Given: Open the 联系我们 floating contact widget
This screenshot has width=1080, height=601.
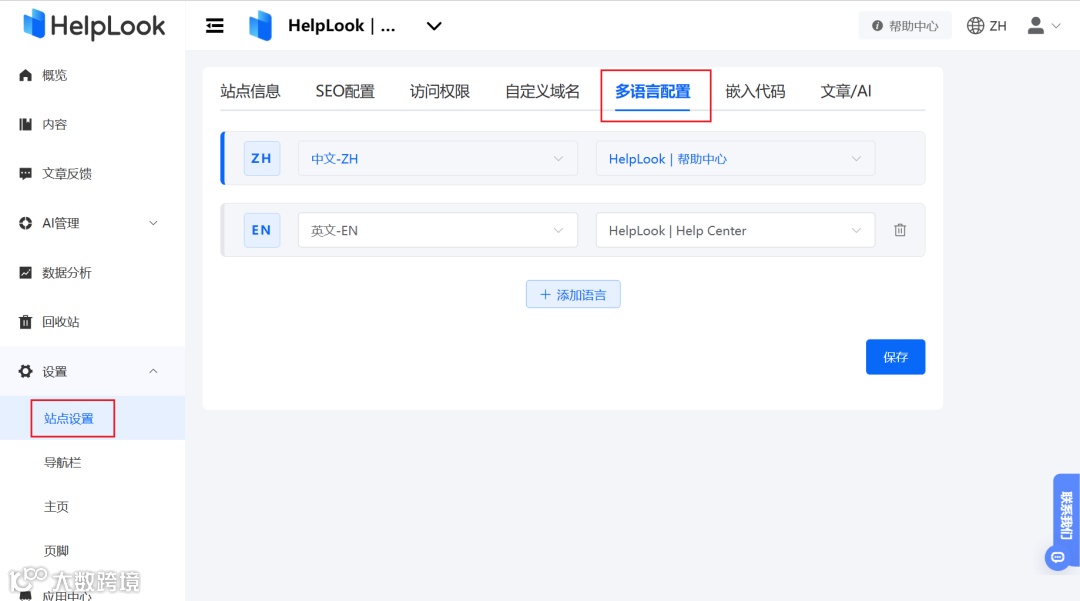Looking at the screenshot, I should click(1064, 515).
